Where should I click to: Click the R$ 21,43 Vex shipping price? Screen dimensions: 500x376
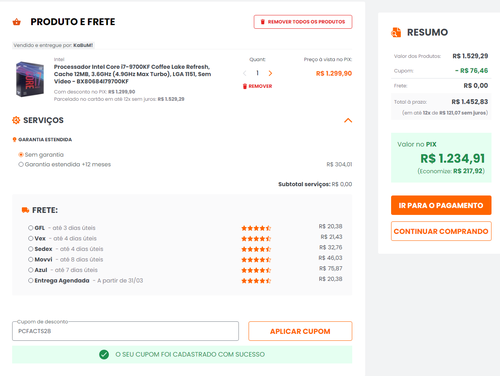click(x=331, y=237)
